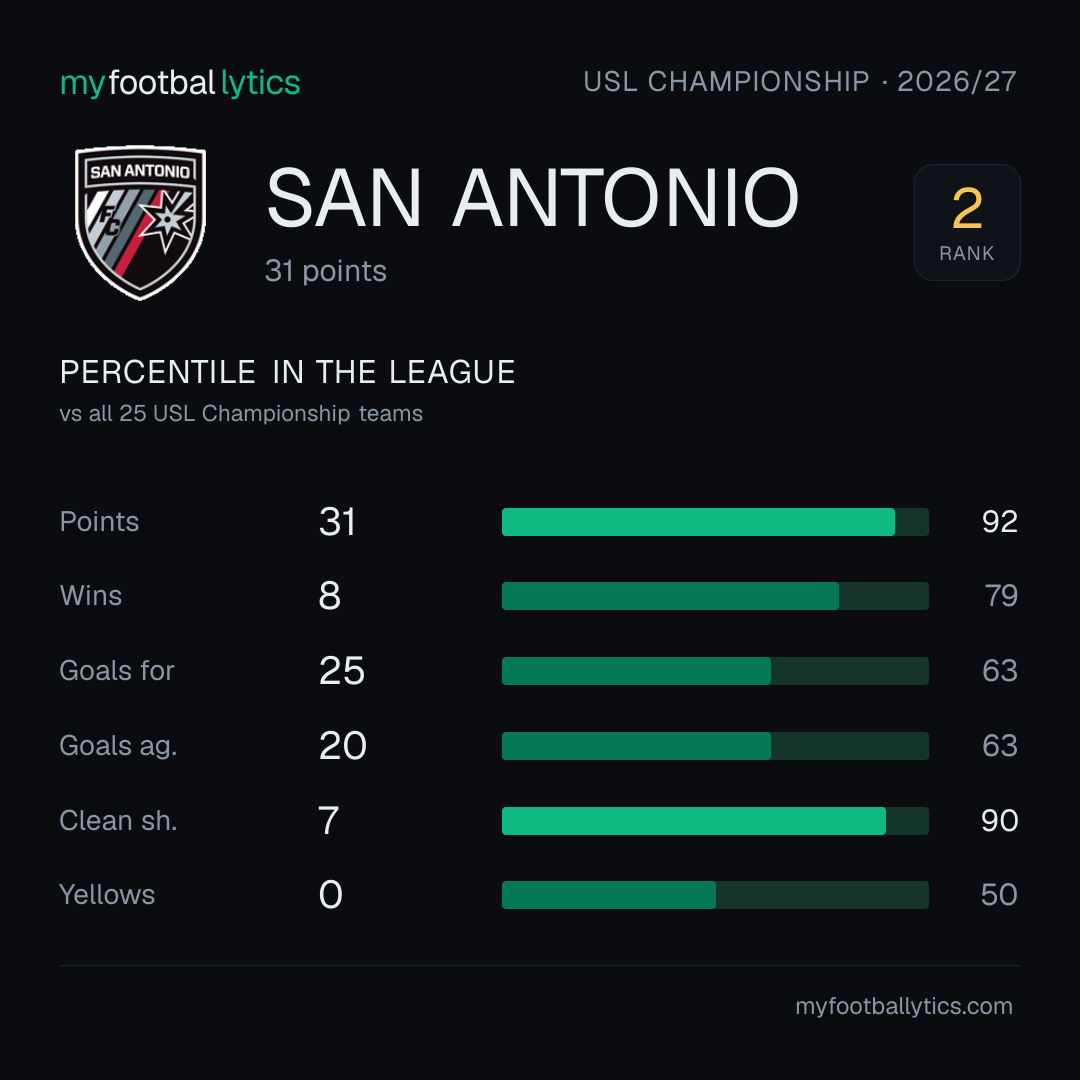Image resolution: width=1080 pixels, height=1080 pixels.
Task: Select the Wins stat label
Action: (91, 596)
